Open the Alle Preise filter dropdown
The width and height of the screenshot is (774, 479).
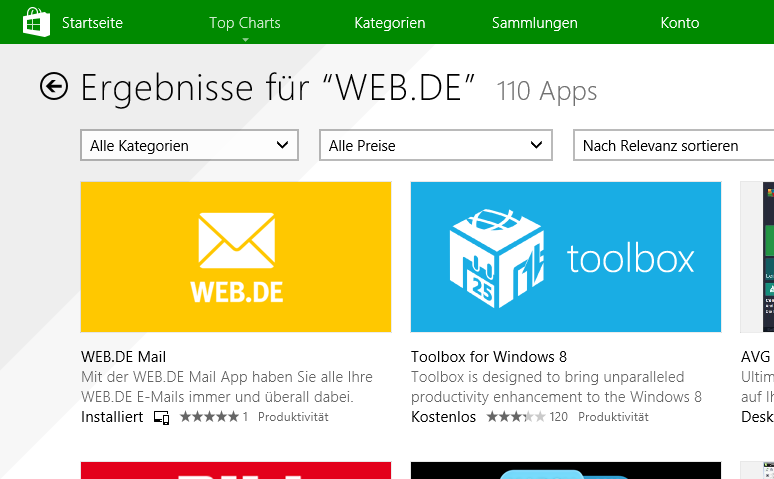point(436,145)
